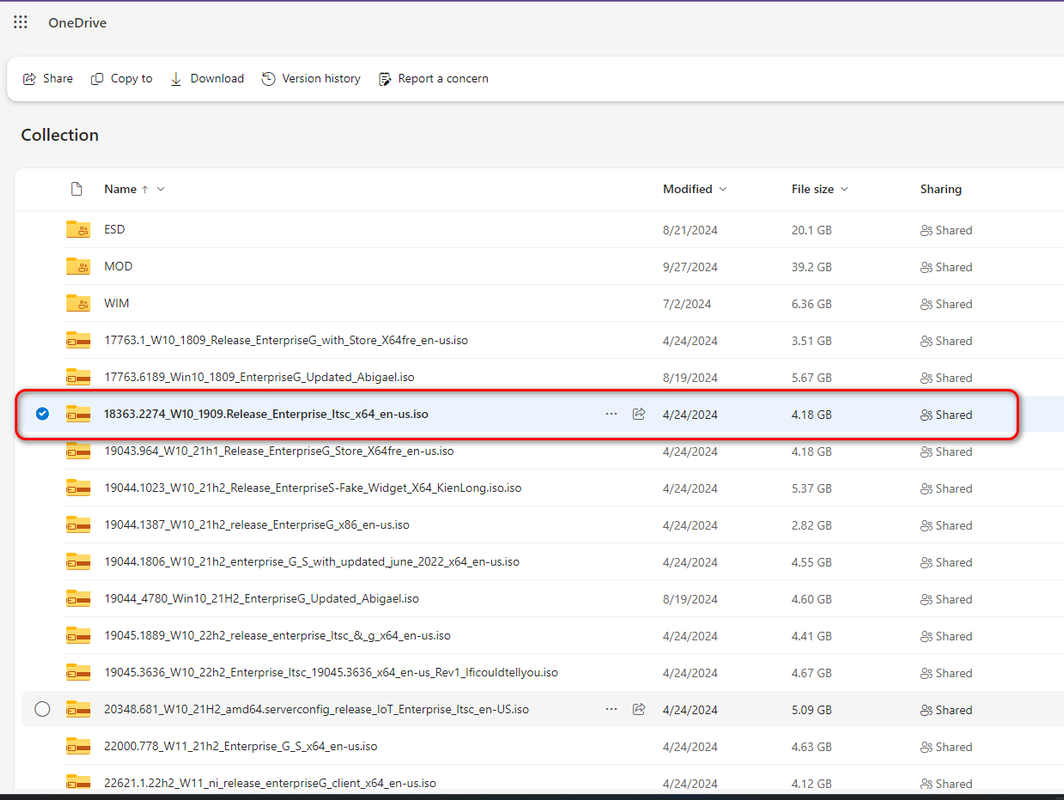Image resolution: width=1064 pixels, height=800 pixels.
Task: Open 19044.1023 EnterpriseS-Fake_Widget file
Action: click(313, 488)
